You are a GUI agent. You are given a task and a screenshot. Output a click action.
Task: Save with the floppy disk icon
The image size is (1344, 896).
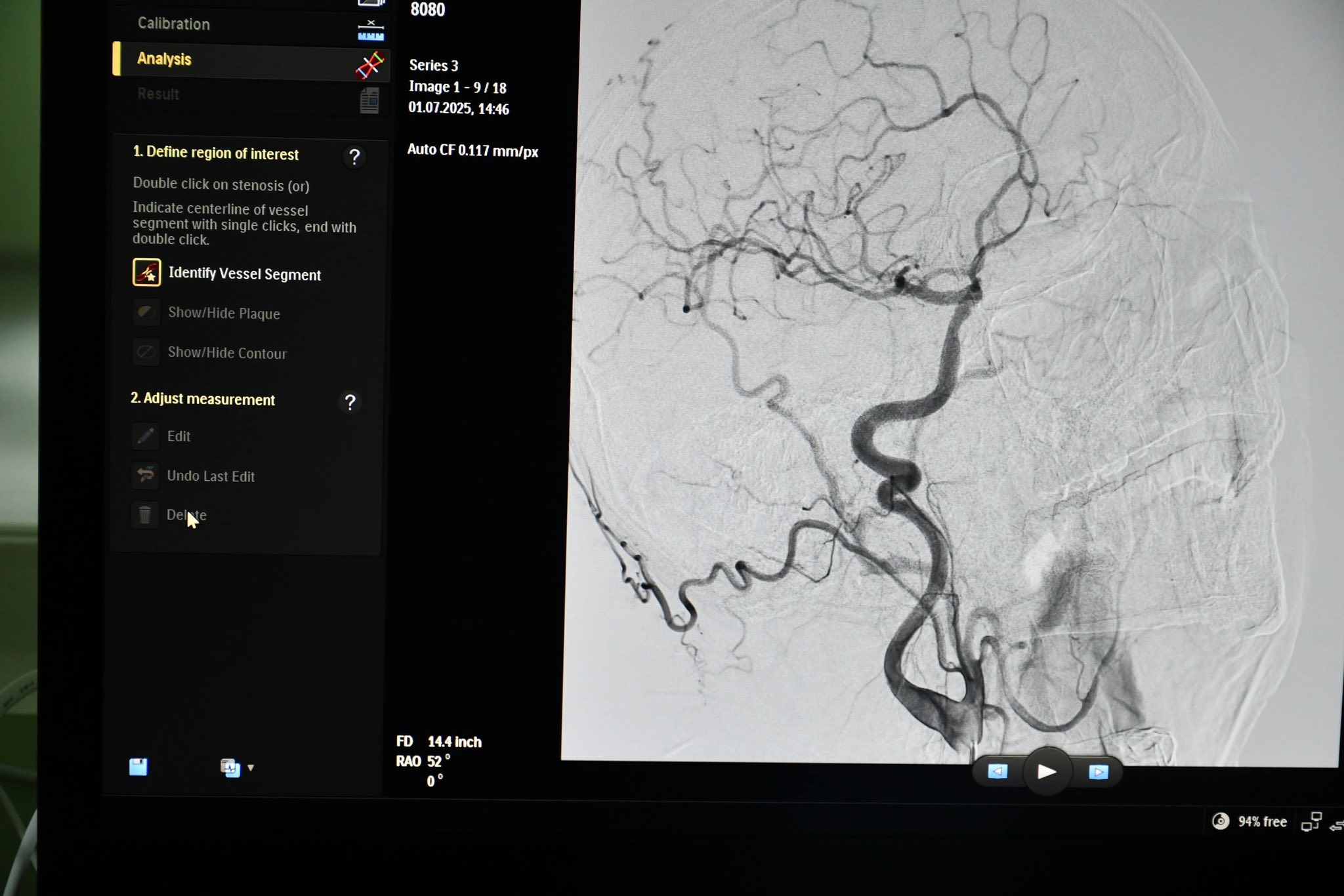pyautogui.click(x=138, y=767)
